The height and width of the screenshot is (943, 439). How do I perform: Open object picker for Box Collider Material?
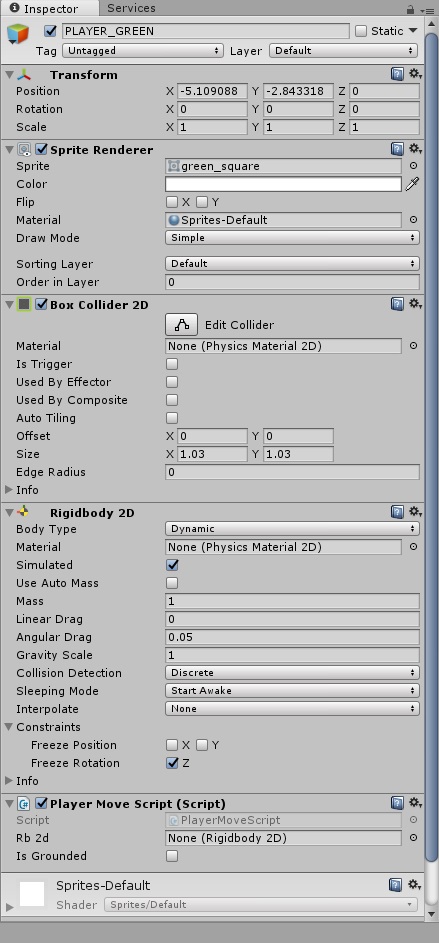413,346
